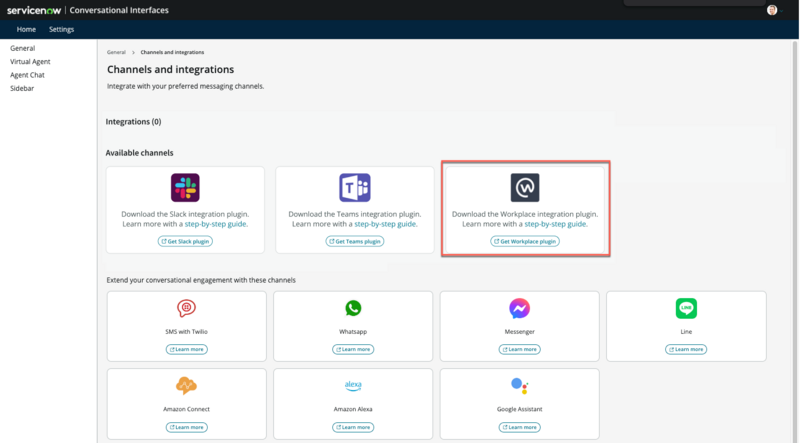Screen dimensions: 800x443
Task: Click the Workplace logo icon
Action: (x=525, y=188)
